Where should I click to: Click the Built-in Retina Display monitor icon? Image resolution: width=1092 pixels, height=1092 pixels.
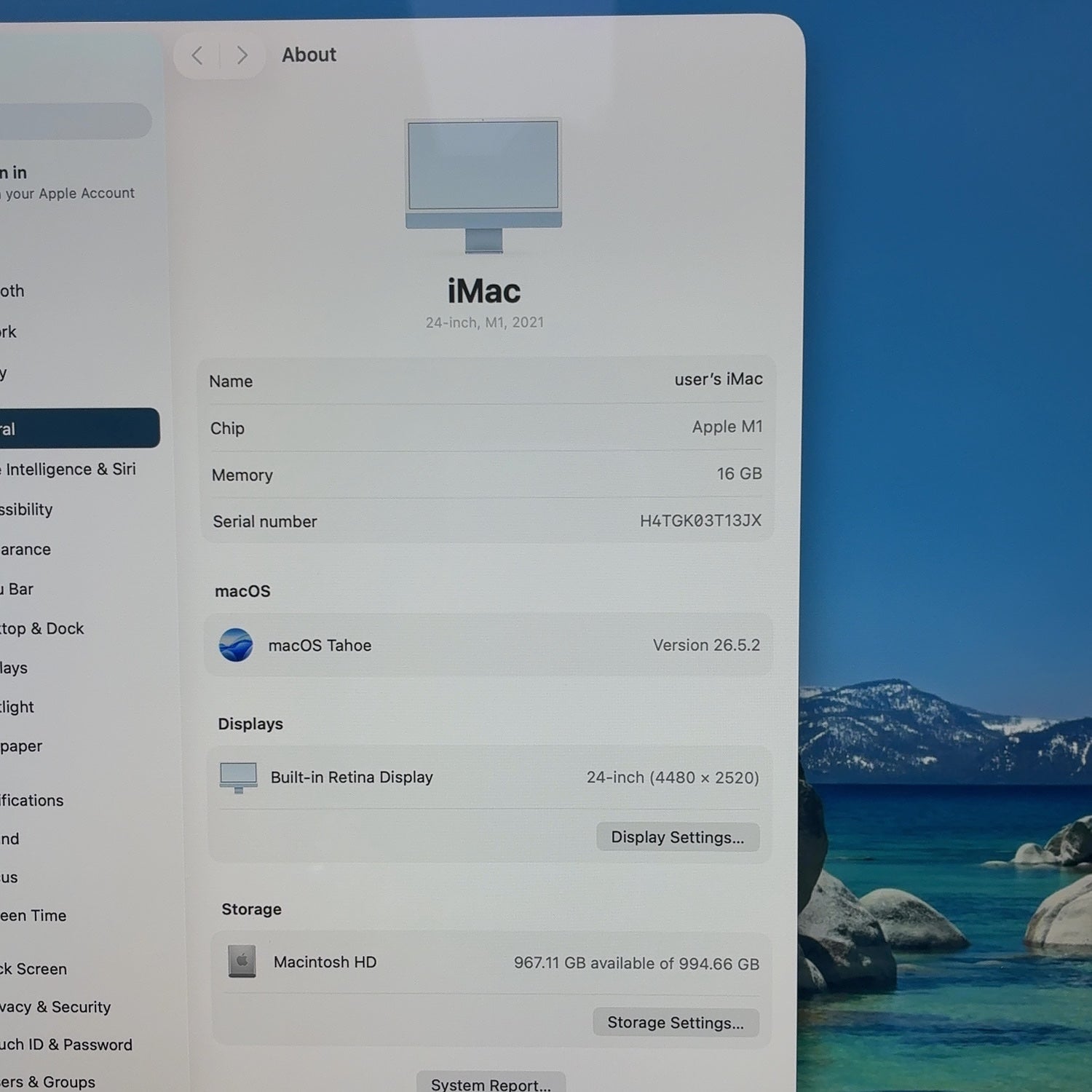tap(239, 778)
